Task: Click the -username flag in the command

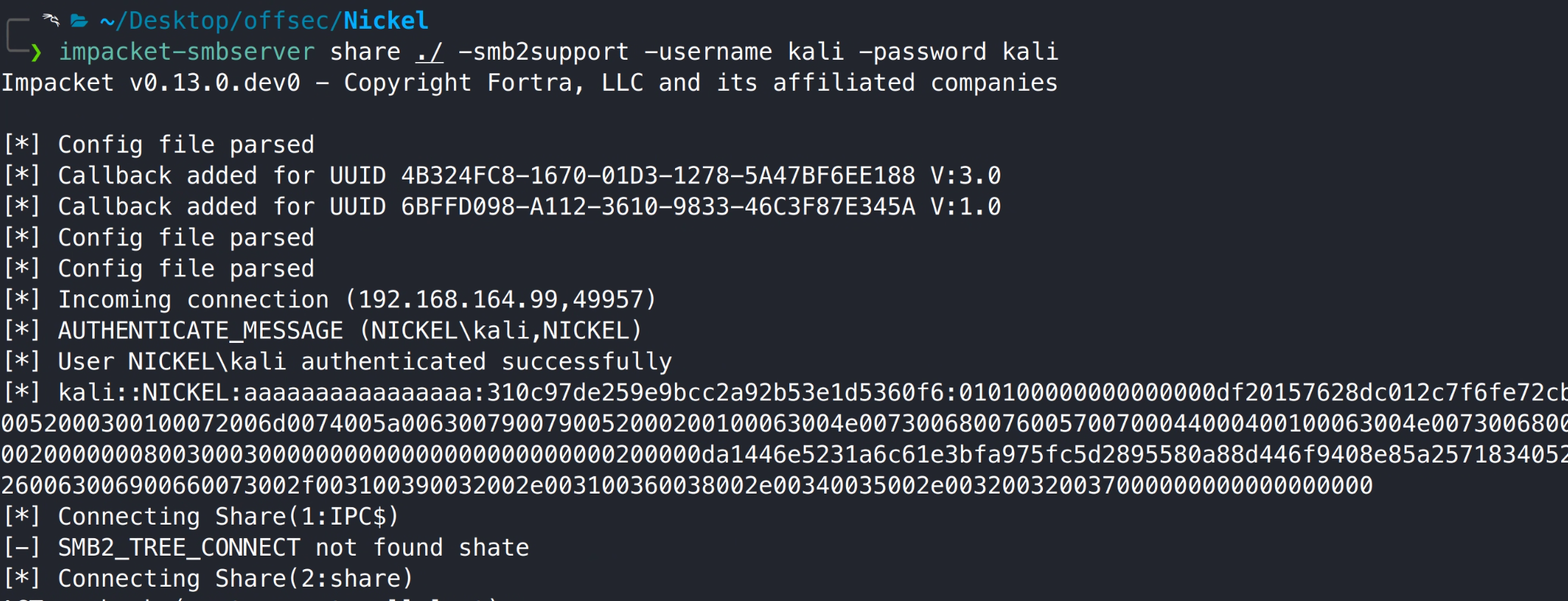Action: pyautogui.click(x=707, y=51)
